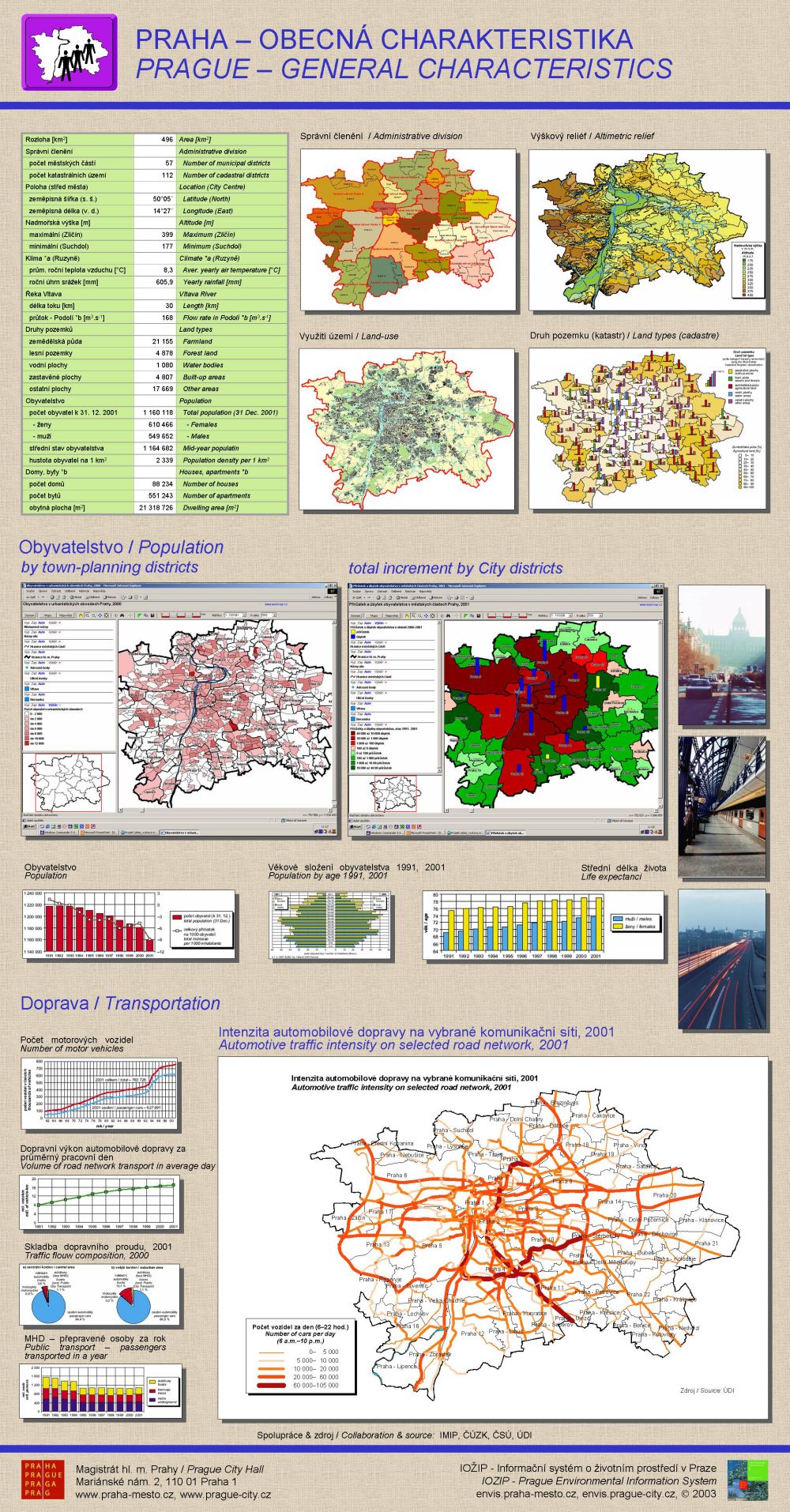This screenshot has width=790, height=1512.
Task: Click the 60 000–105 000 traffic legend line
Action: [x=271, y=1386]
